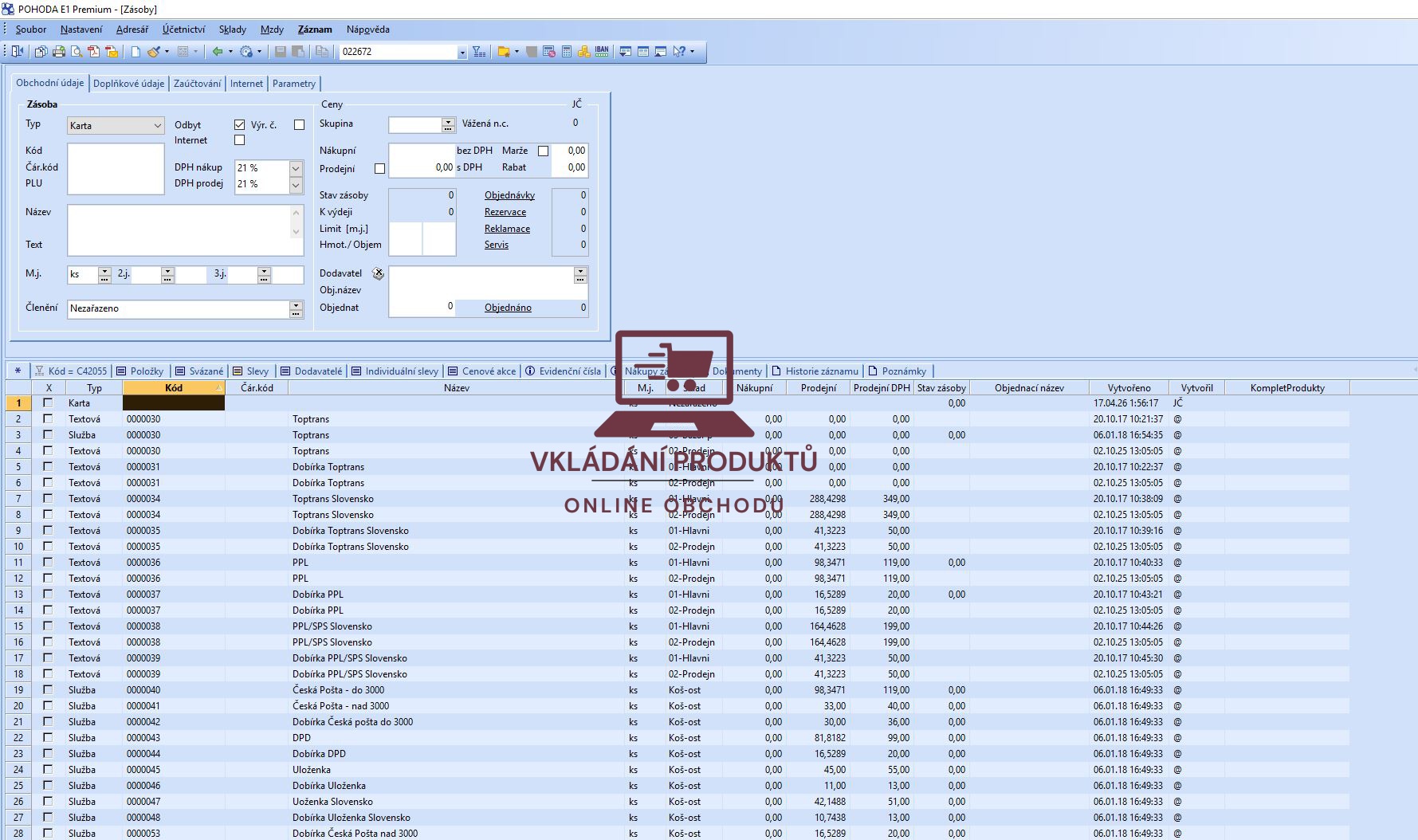This screenshot has height=840, width=1418.
Task: Click the calendar icon with red mark
Action: [549, 52]
